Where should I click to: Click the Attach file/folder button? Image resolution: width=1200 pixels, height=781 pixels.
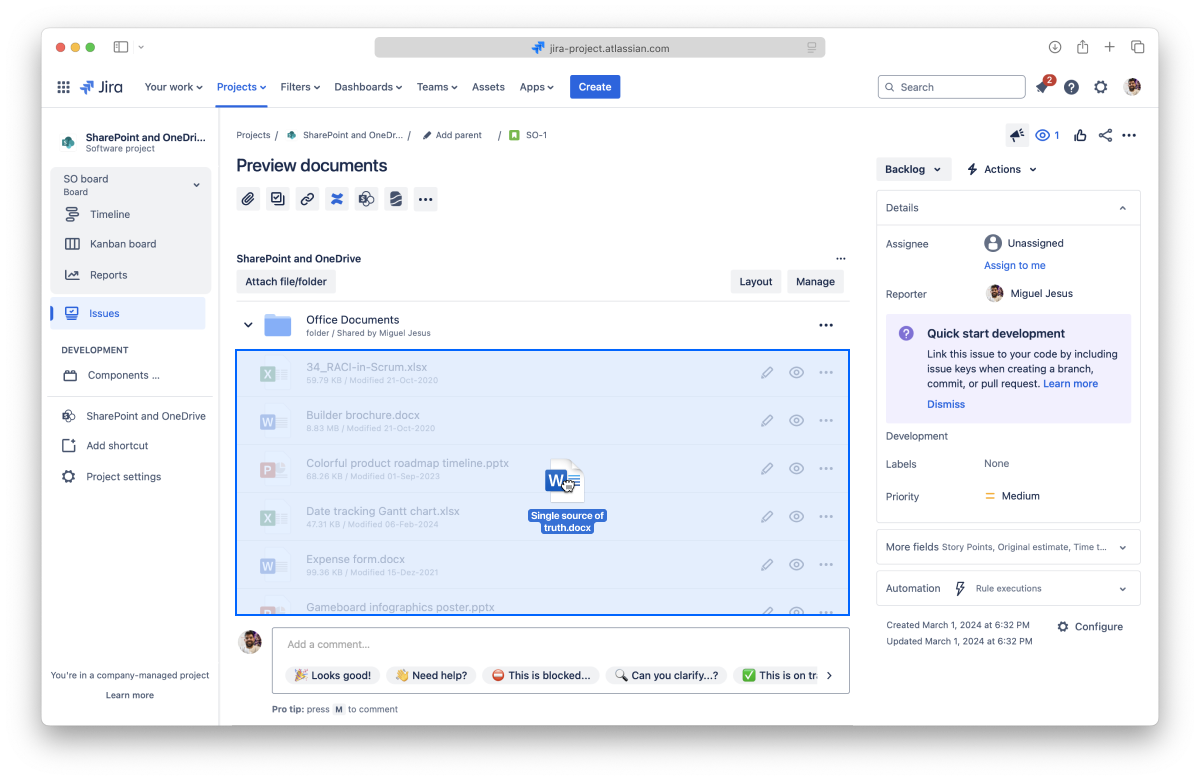click(x=286, y=282)
